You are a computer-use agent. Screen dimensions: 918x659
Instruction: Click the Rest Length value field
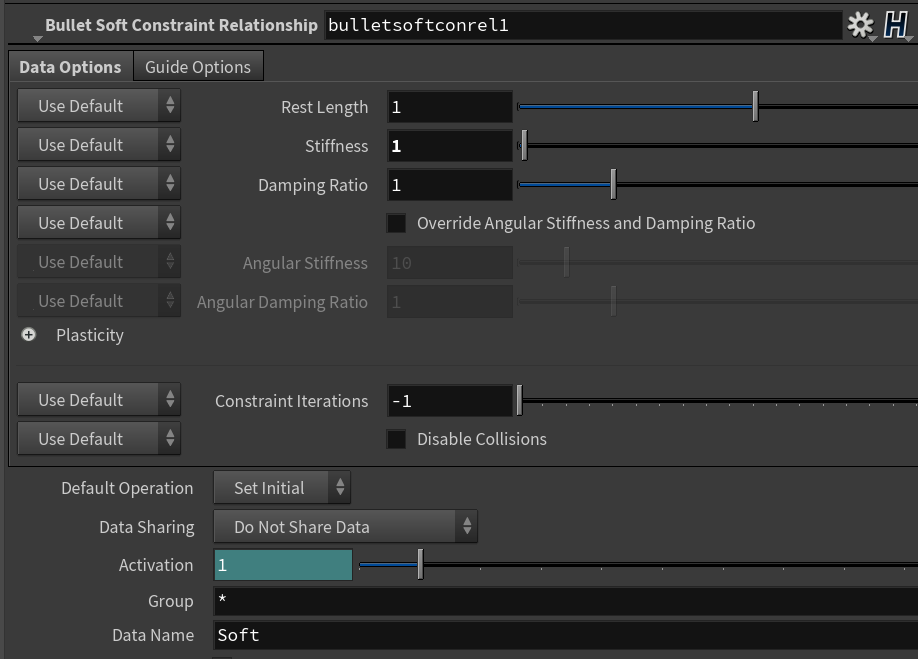[450, 107]
